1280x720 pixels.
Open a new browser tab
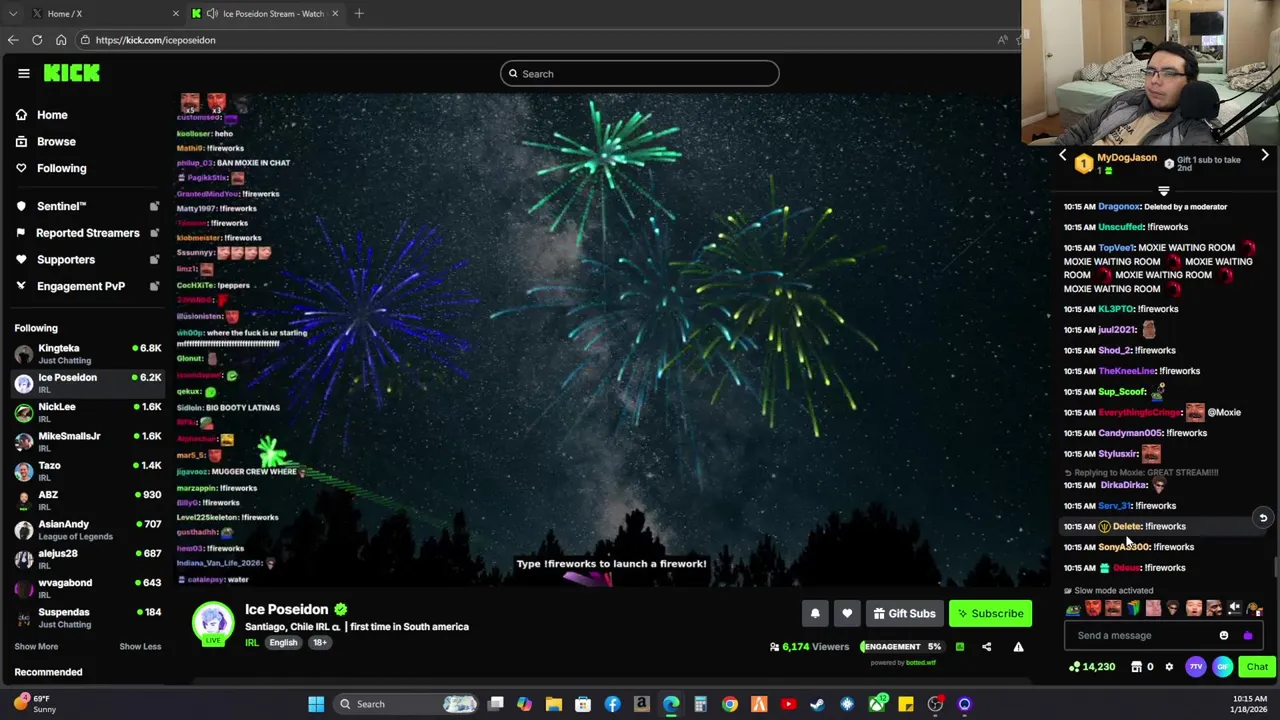tap(359, 14)
